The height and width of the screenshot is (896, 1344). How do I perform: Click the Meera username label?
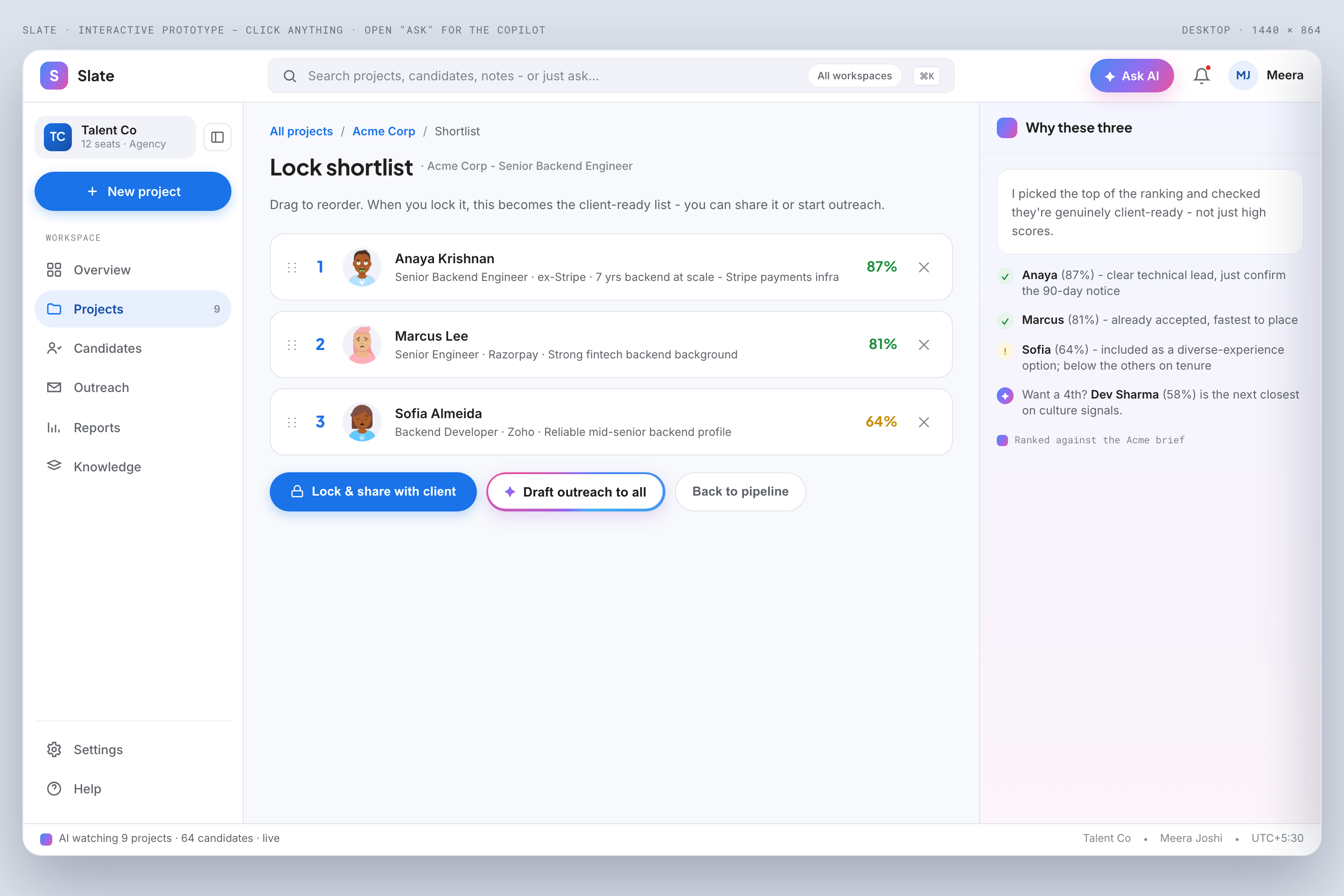click(1285, 76)
